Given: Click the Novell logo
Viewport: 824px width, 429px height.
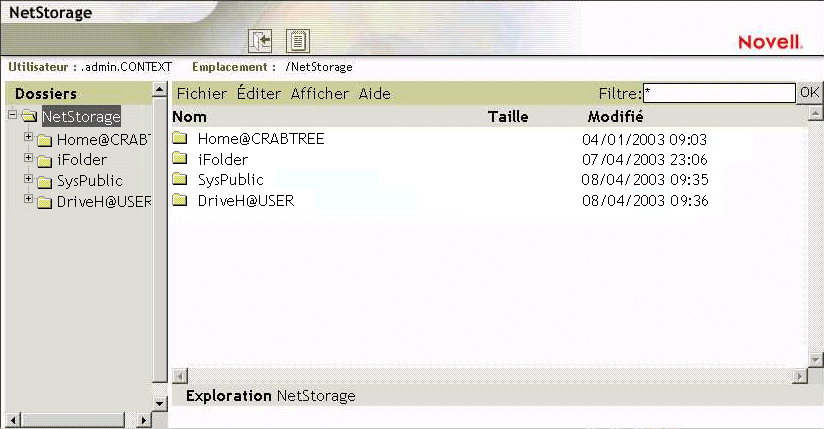Looking at the screenshot, I should [770, 42].
